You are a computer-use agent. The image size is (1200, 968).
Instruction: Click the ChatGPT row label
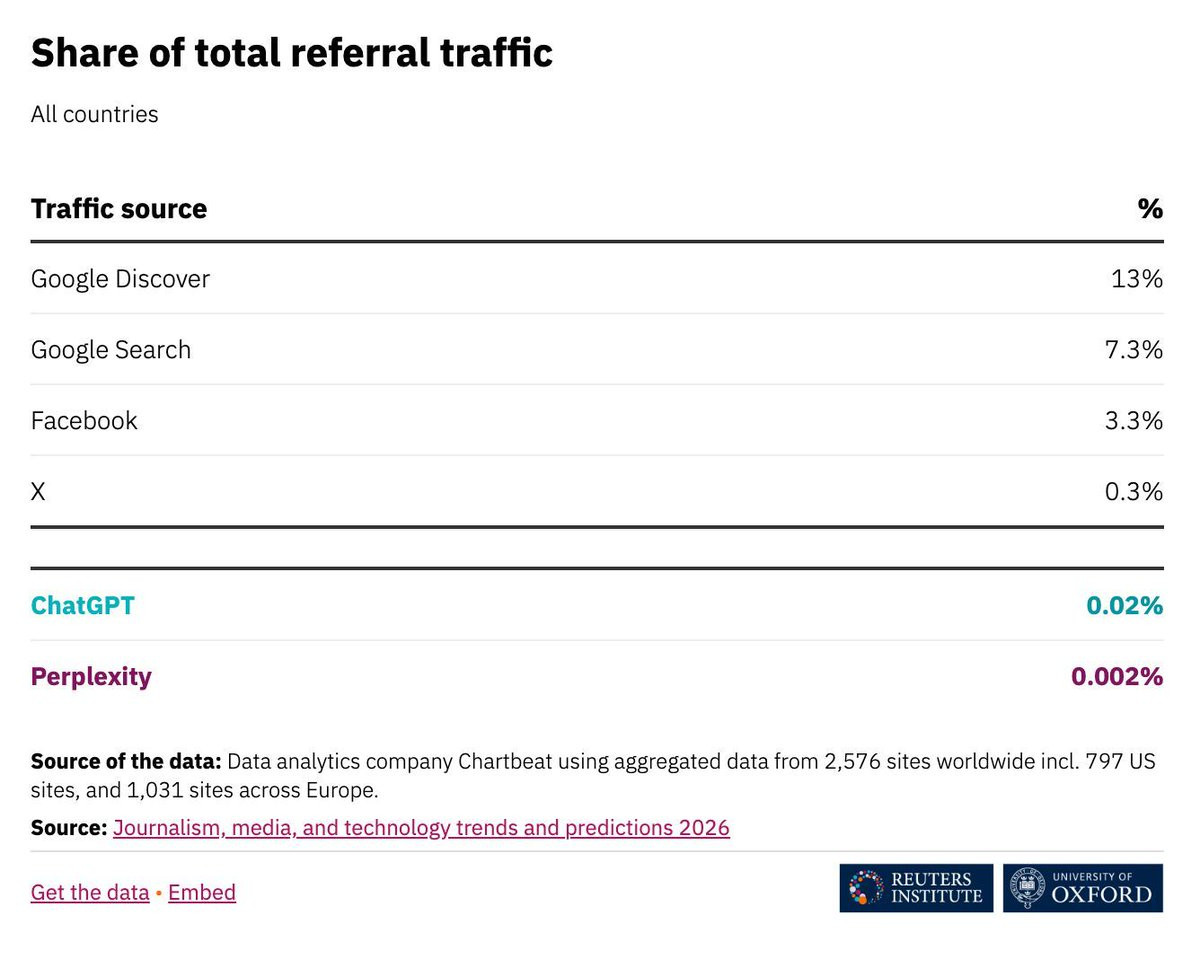pos(83,606)
